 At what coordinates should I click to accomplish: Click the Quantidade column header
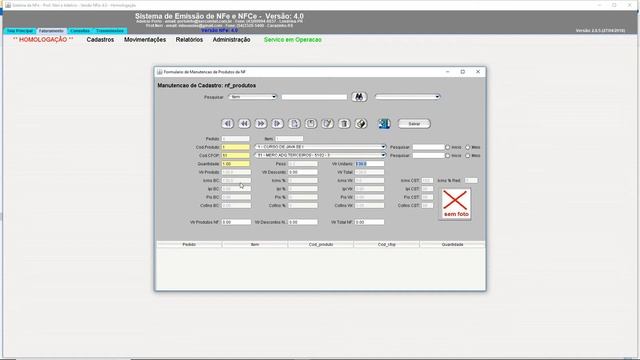(x=452, y=244)
